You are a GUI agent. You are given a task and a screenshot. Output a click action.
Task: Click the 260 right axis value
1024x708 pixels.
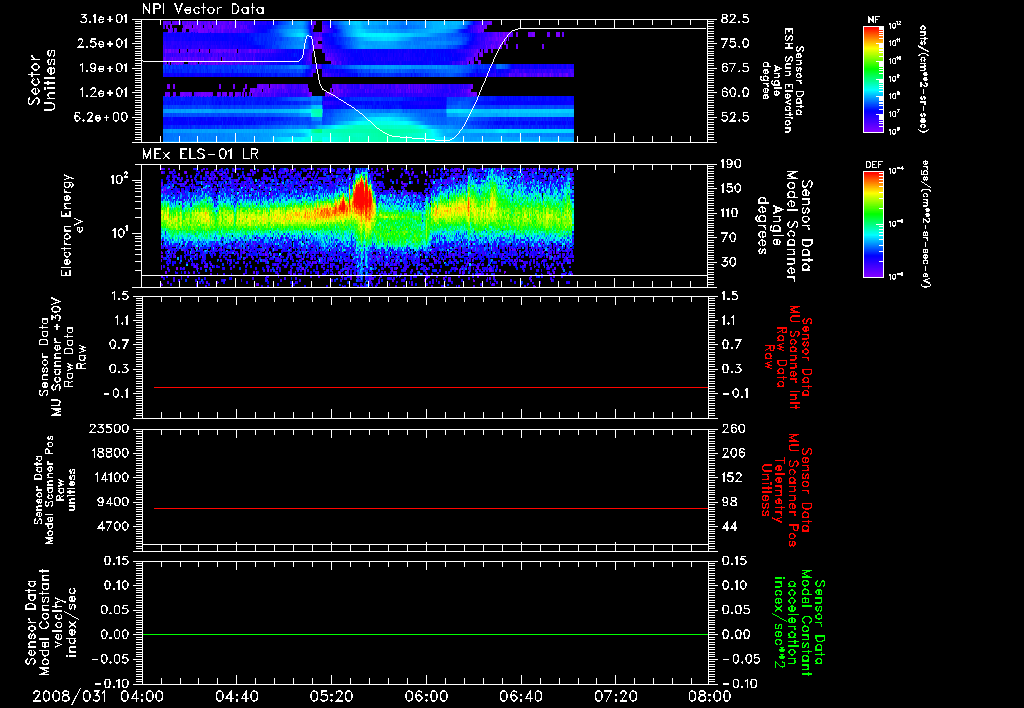pos(732,429)
